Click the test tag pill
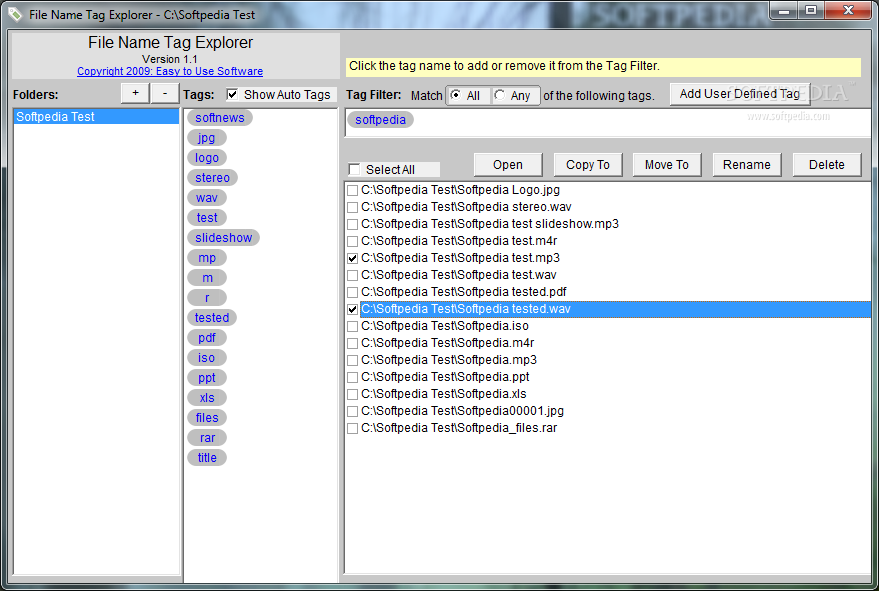The image size is (879, 591). [x=207, y=218]
